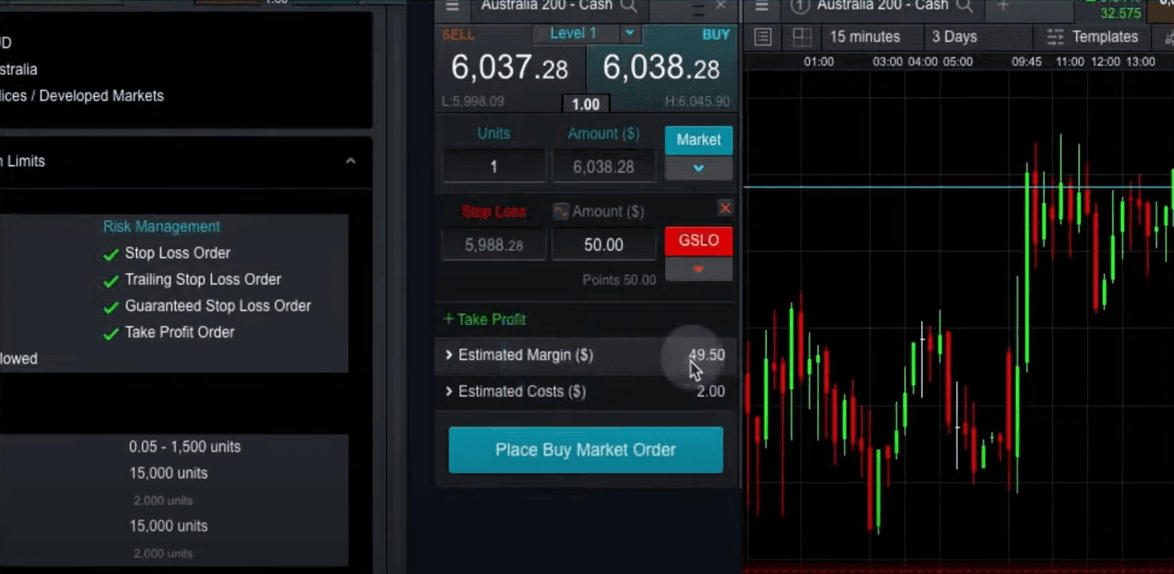The height and width of the screenshot is (574, 1174).
Task: Toggle the GSLO guaranteed stop loss button
Action: click(698, 241)
